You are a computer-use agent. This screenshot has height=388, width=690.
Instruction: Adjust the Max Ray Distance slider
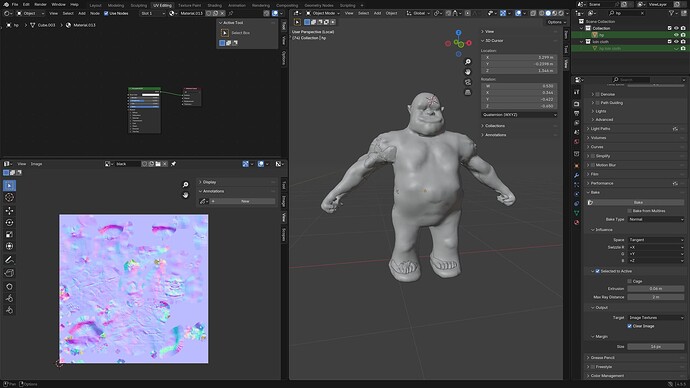tap(656, 297)
